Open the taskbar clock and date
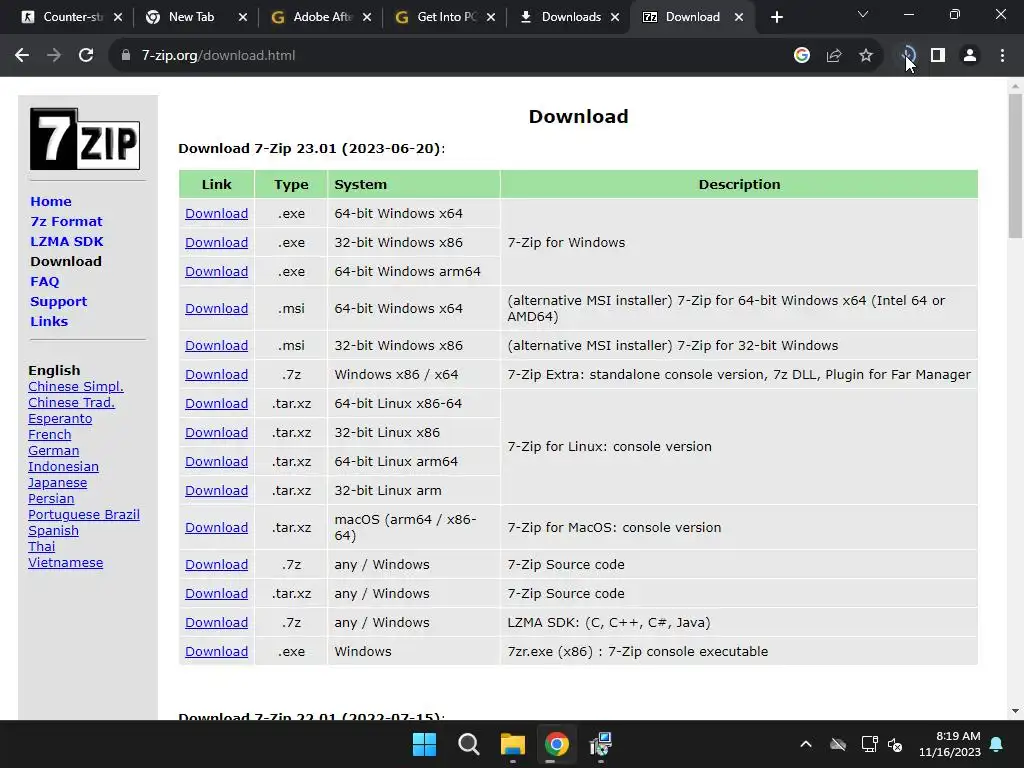This screenshot has height=768, width=1024. pos(950,744)
